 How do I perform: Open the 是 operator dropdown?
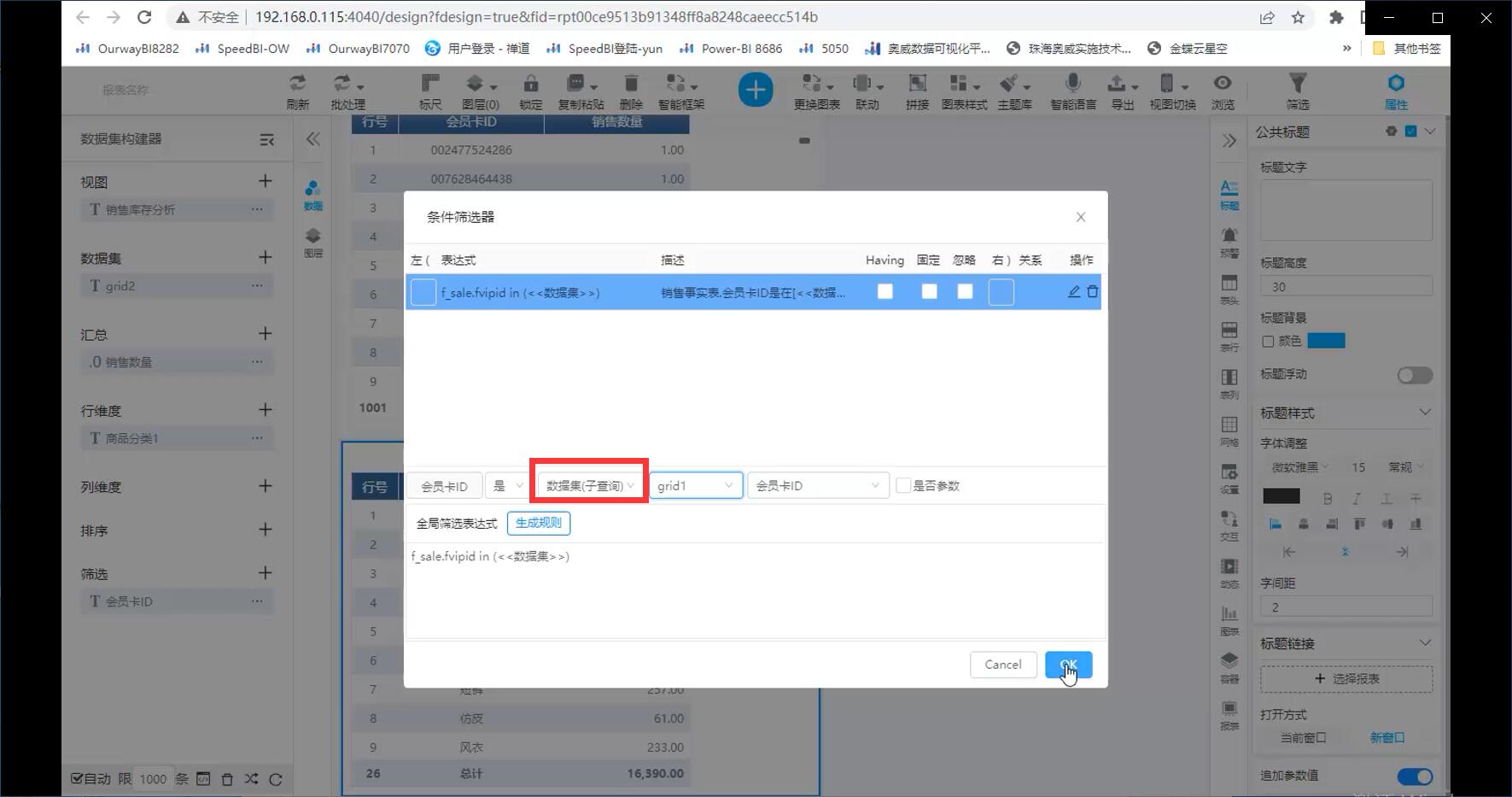click(507, 486)
